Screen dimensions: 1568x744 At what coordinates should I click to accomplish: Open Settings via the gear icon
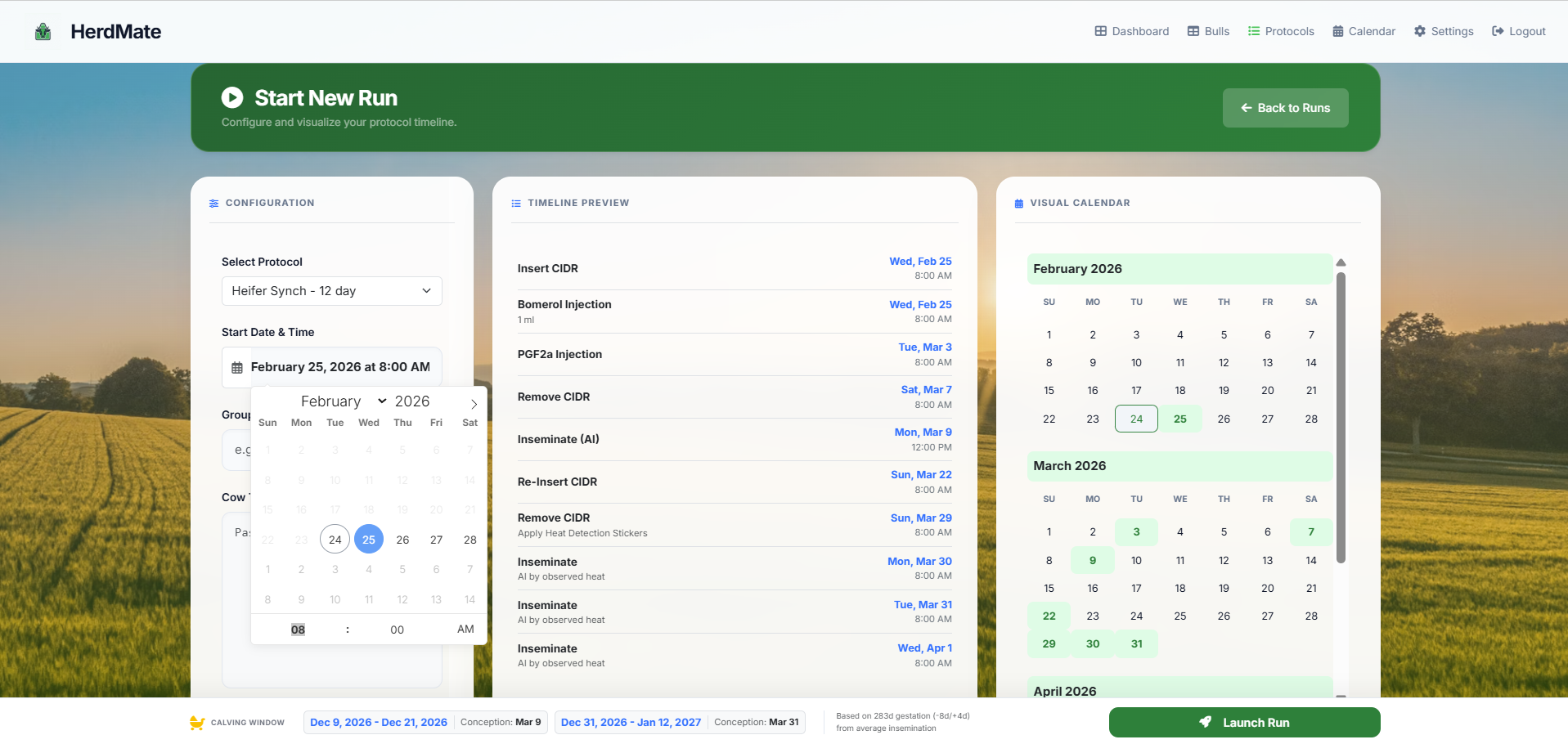pos(1420,31)
